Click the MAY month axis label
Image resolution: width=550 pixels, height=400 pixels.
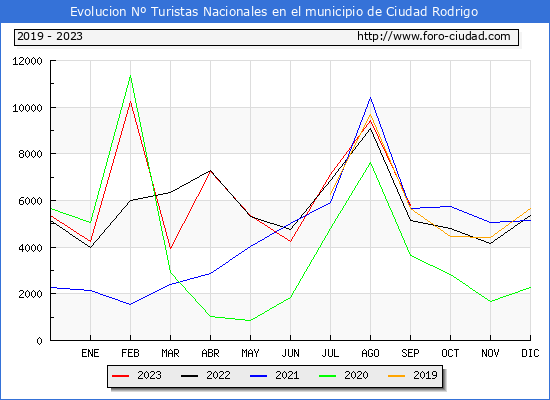(x=250, y=353)
